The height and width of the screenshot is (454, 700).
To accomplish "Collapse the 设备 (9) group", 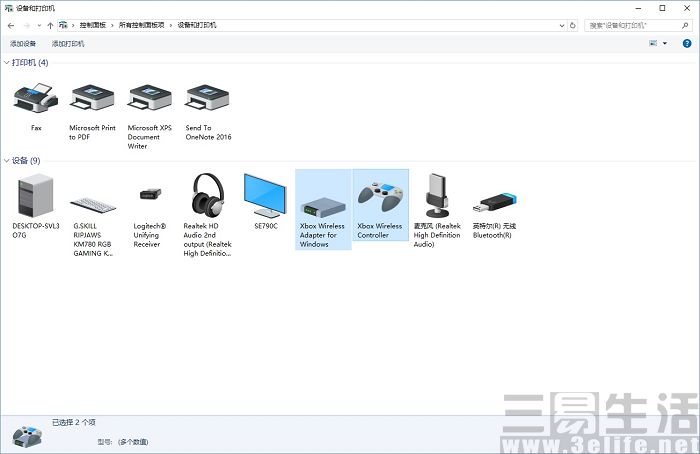I will (x=7, y=161).
